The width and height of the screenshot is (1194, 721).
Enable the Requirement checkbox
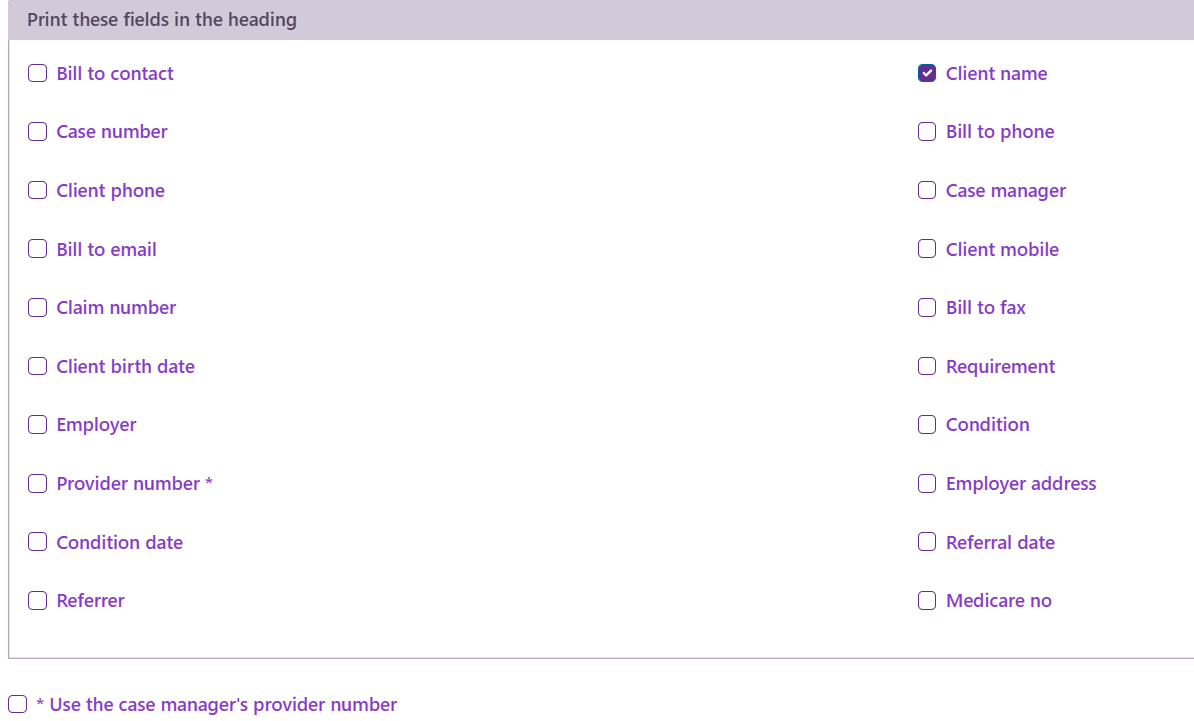tap(927, 366)
